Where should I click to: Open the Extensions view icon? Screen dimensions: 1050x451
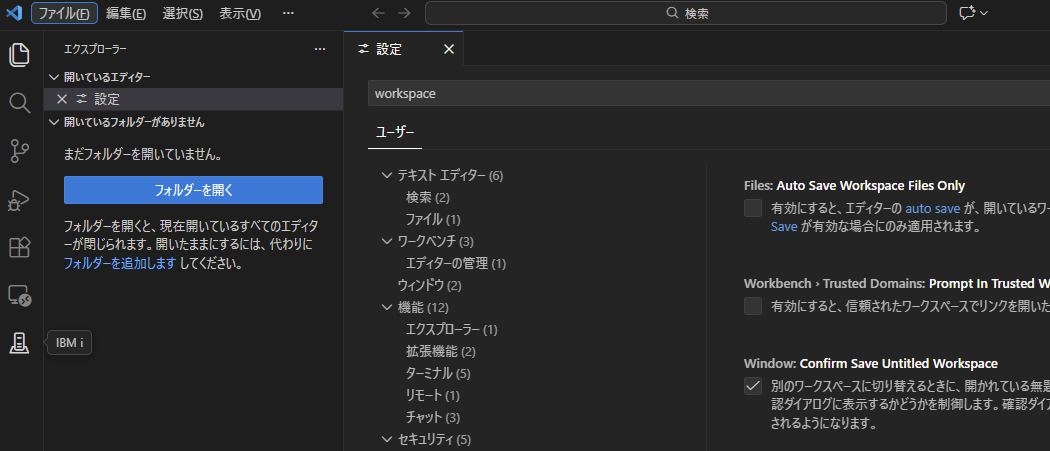pos(19,248)
